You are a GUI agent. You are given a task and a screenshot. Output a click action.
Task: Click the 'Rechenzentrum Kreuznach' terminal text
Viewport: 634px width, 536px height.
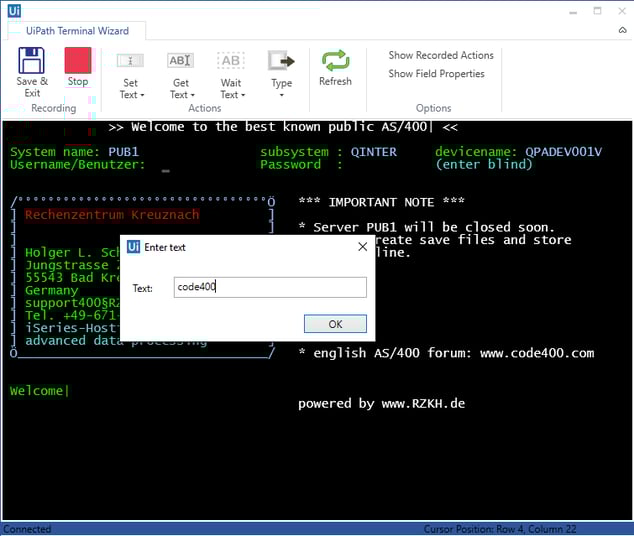click(112, 215)
